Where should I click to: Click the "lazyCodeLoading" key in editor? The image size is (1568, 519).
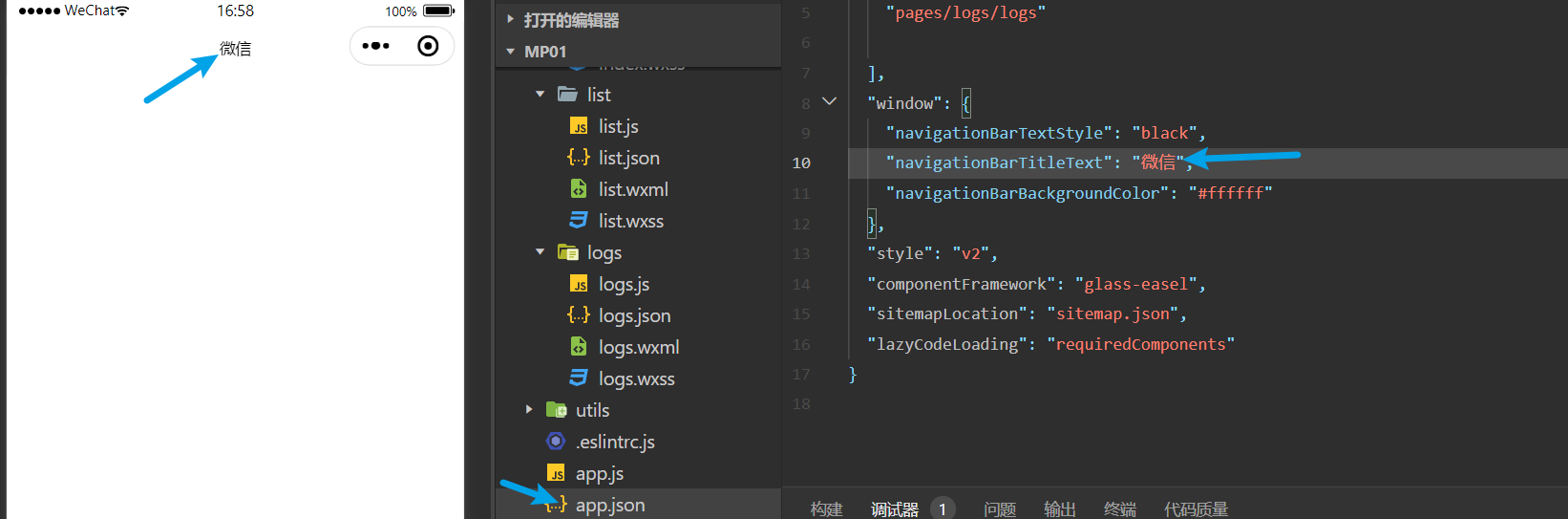pyautogui.click(x=947, y=344)
